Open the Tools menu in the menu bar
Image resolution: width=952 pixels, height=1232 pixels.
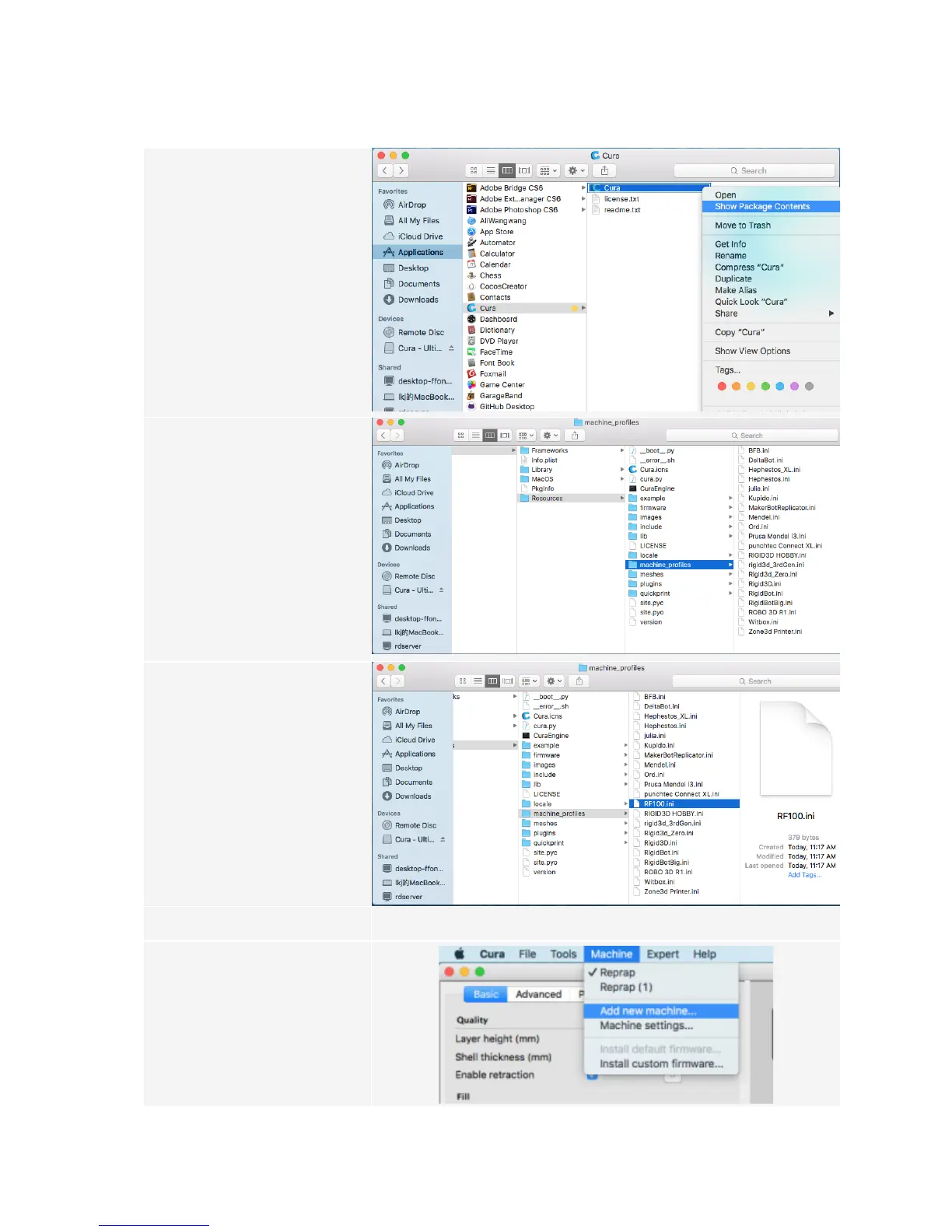[563, 954]
